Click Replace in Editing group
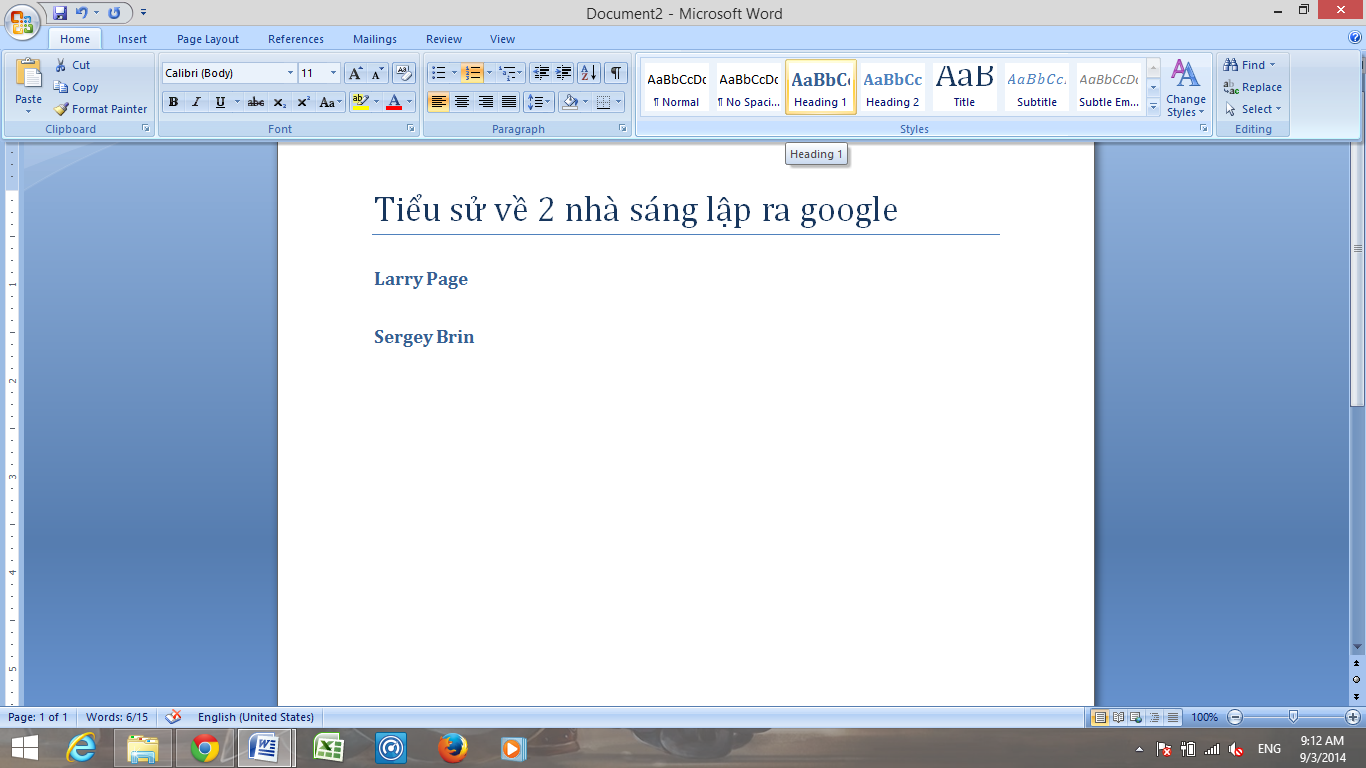Viewport: 1366px width, 768px height. (1253, 87)
